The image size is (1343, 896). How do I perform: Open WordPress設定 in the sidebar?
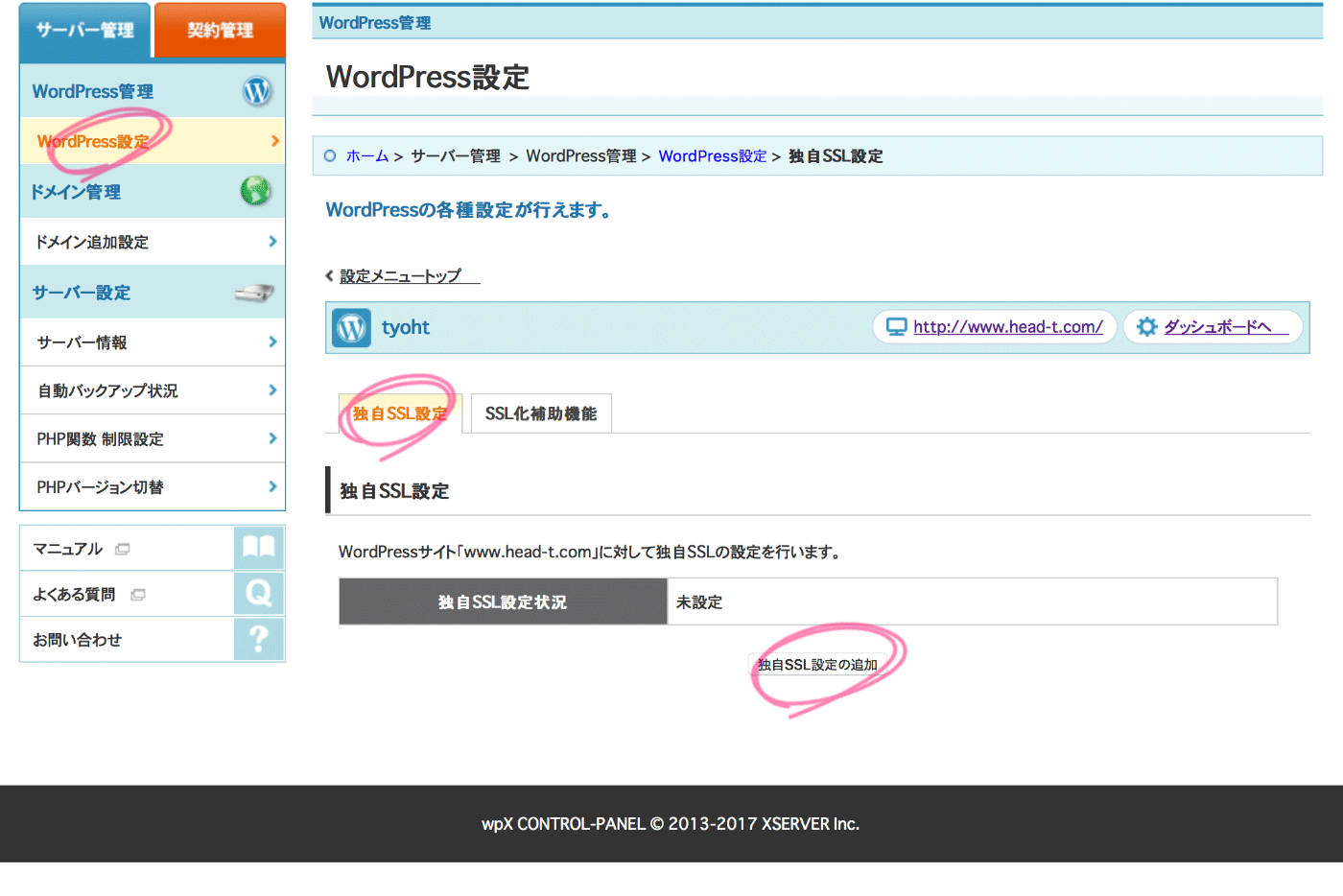(153, 141)
